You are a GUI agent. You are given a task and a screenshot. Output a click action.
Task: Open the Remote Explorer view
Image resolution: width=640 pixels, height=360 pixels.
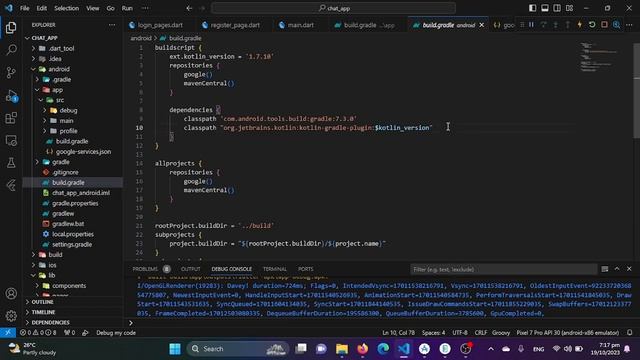pyautogui.click(x=11, y=140)
